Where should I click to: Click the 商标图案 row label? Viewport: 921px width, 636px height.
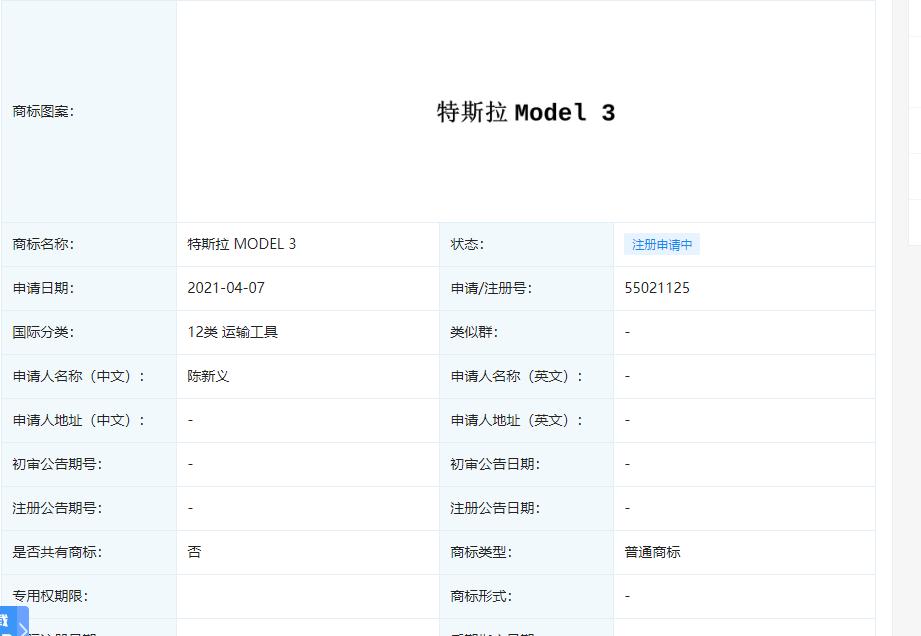pos(43,112)
